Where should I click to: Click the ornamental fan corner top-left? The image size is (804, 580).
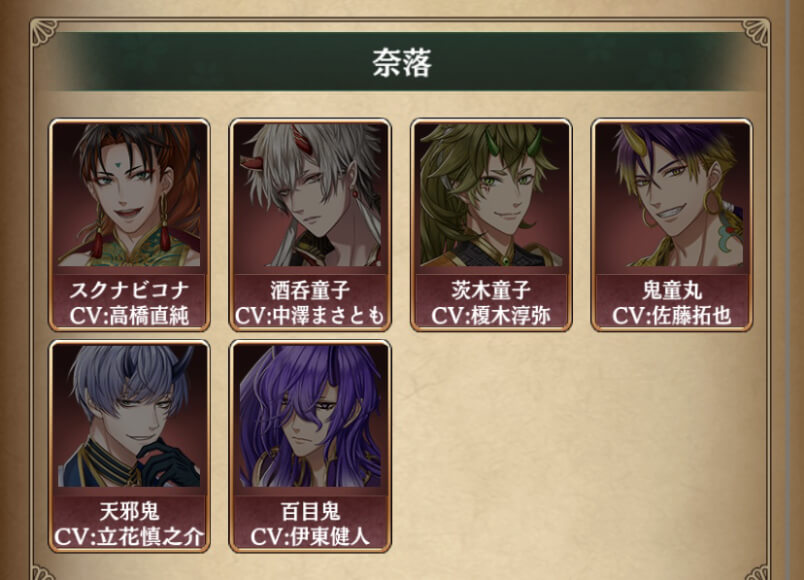pos(44,32)
